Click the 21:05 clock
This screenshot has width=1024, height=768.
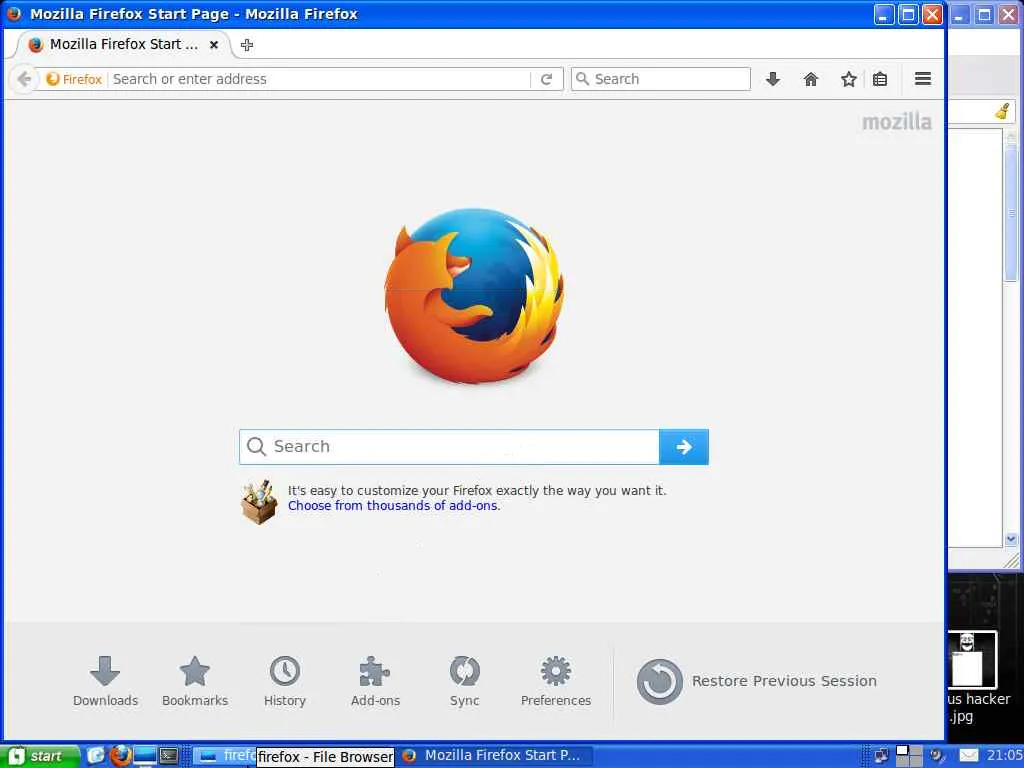[1004, 756]
